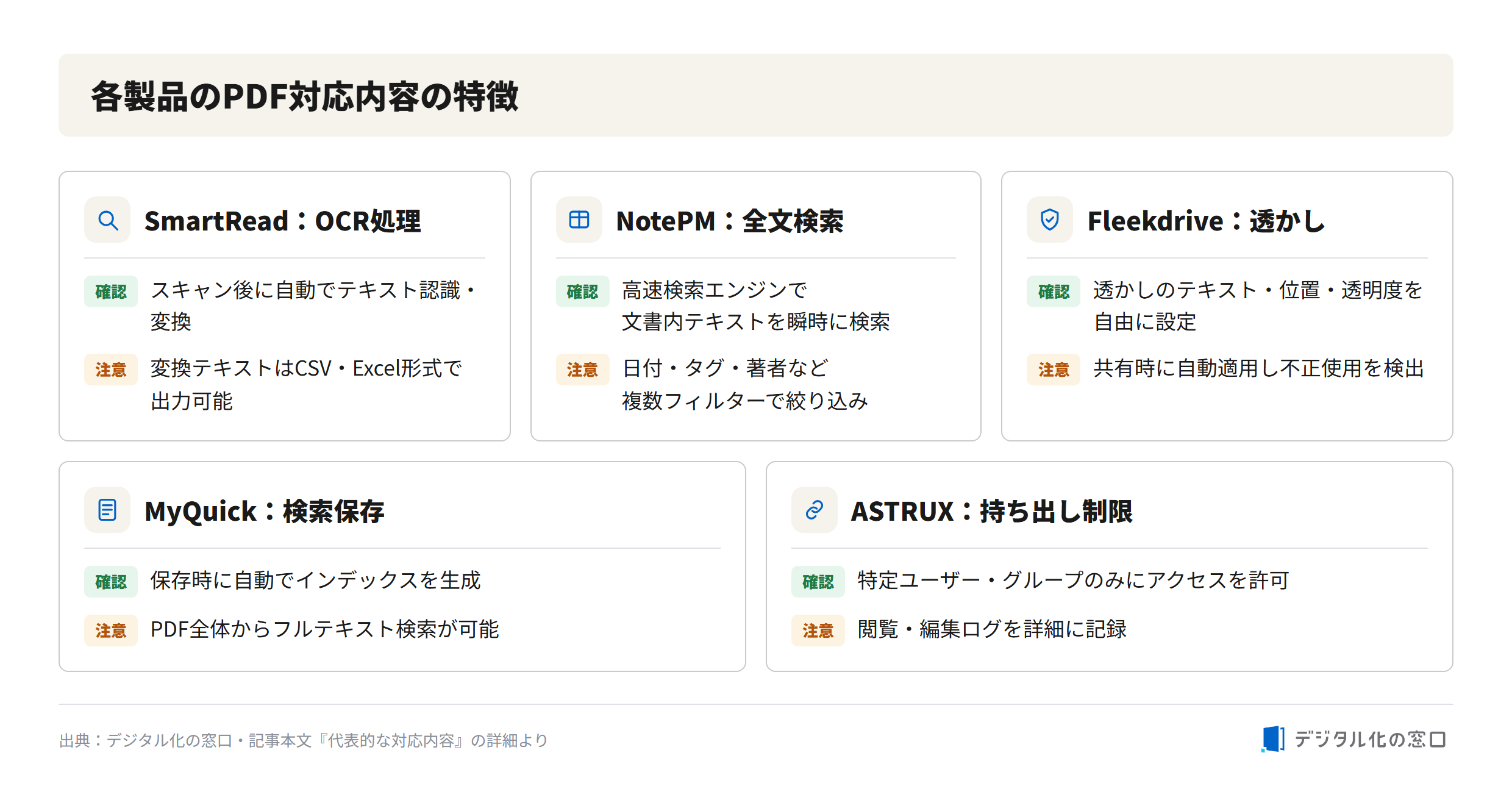Click text 閲覧・編集ログを詳細に記録
Screen dimensions: 1512x811
point(992,629)
